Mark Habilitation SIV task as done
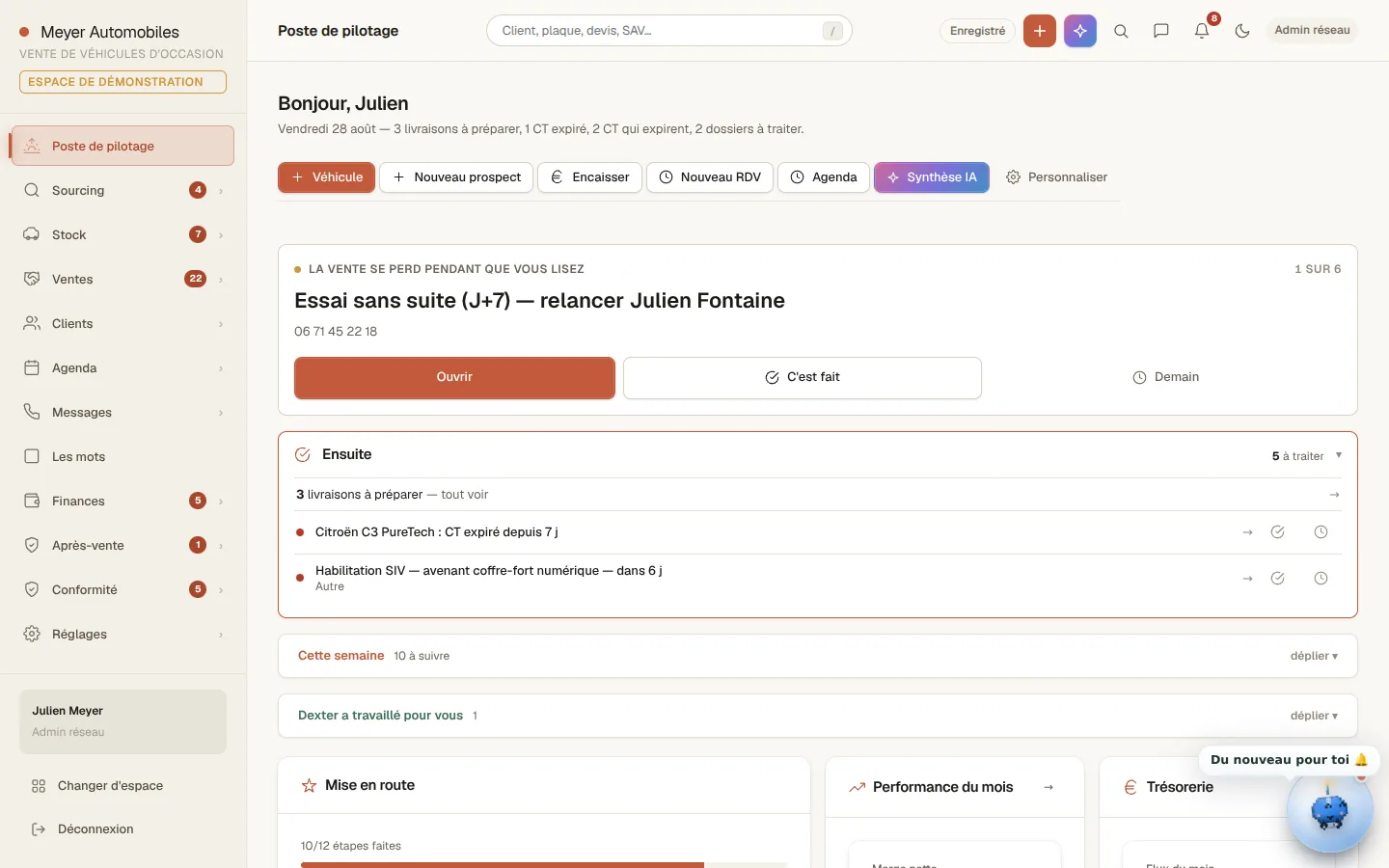 [x=1277, y=579]
